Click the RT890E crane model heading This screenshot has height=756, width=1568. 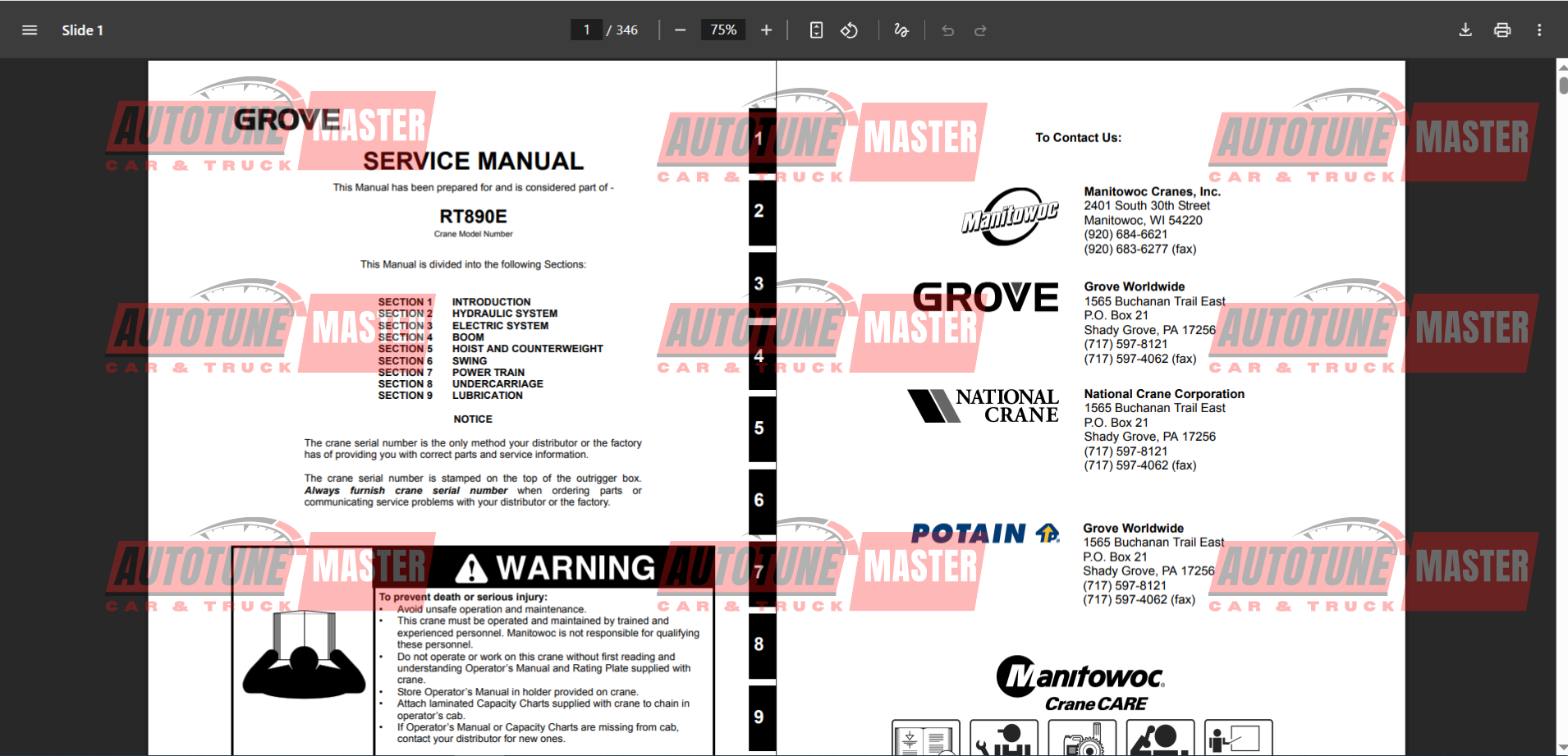(473, 217)
